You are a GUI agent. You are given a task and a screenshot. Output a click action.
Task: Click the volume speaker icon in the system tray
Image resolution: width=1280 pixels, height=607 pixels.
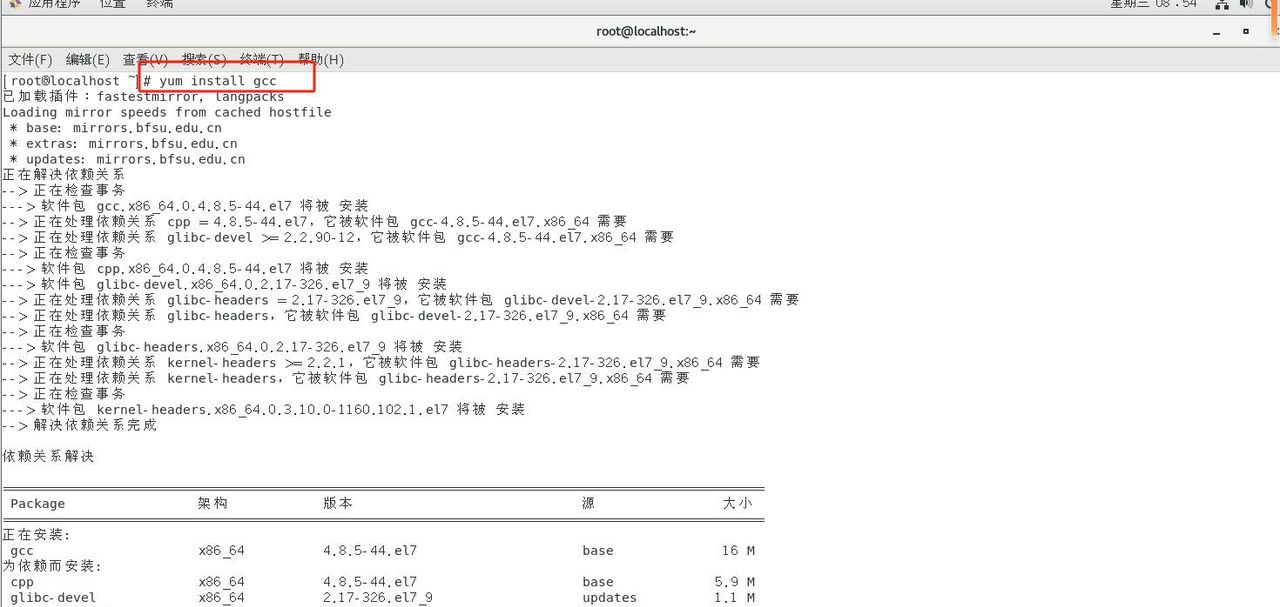pos(1245,6)
